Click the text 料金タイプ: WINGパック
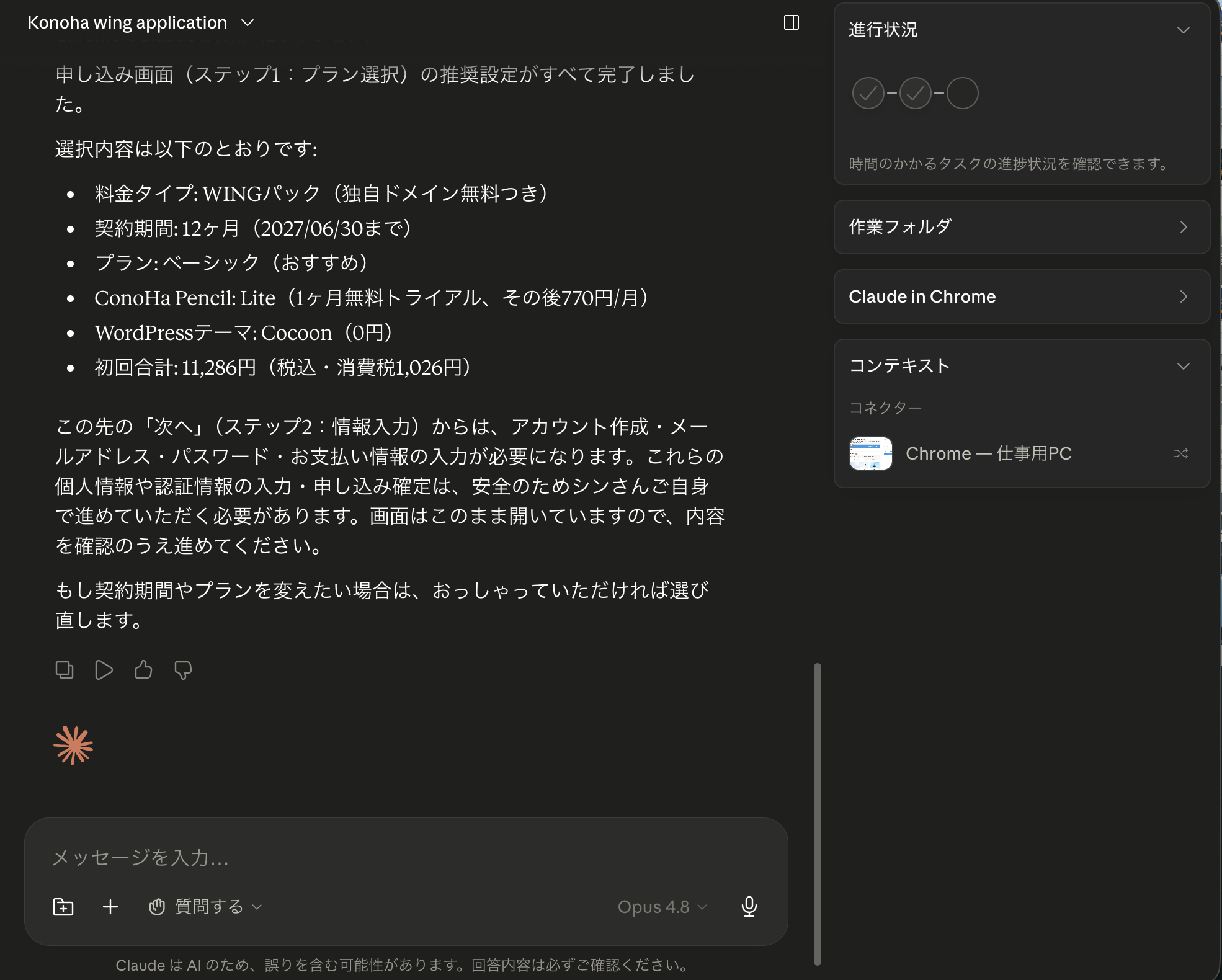The height and width of the screenshot is (980, 1222). coord(208,194)
